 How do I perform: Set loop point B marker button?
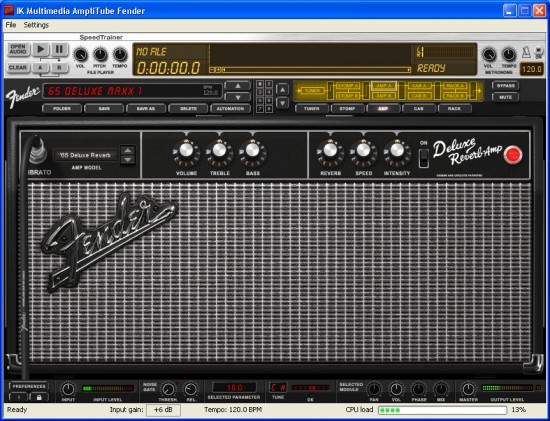(60, 67)
